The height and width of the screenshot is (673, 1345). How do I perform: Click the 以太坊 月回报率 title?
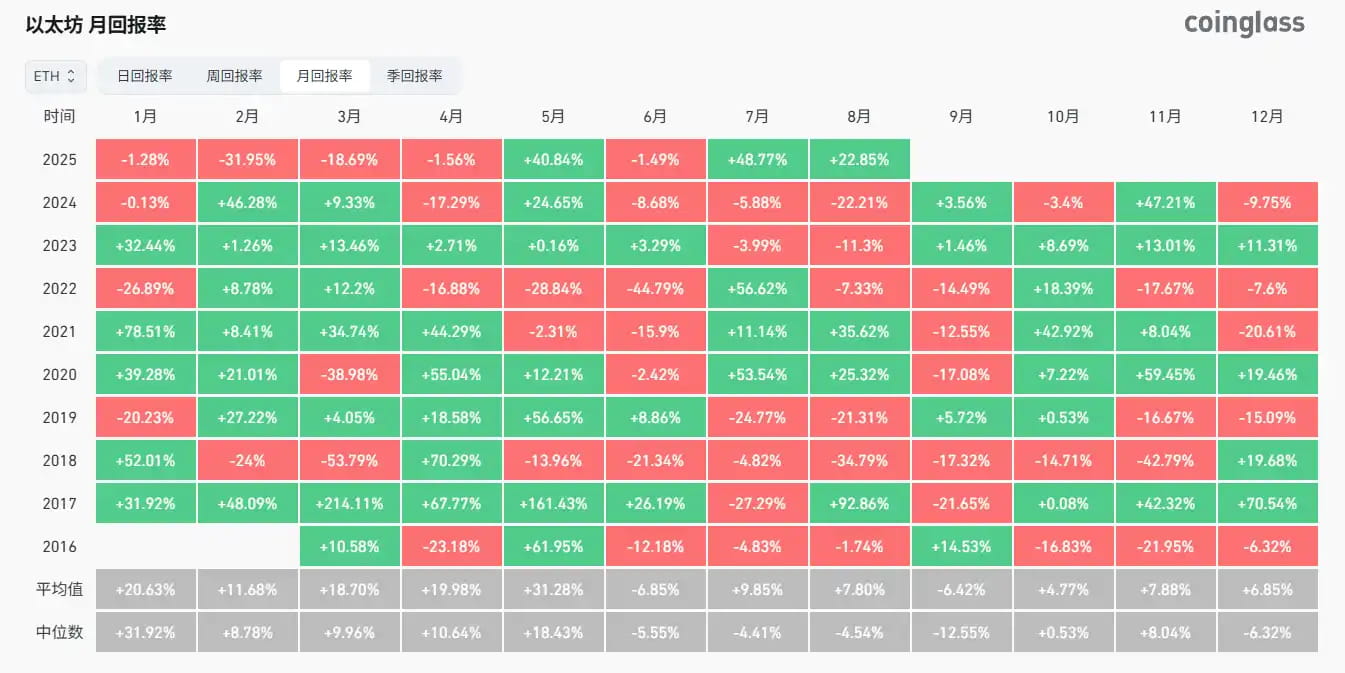pos(96,25)
